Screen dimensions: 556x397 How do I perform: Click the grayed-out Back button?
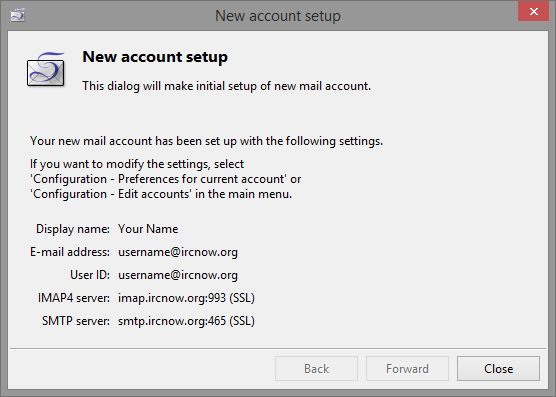point(316,369)
